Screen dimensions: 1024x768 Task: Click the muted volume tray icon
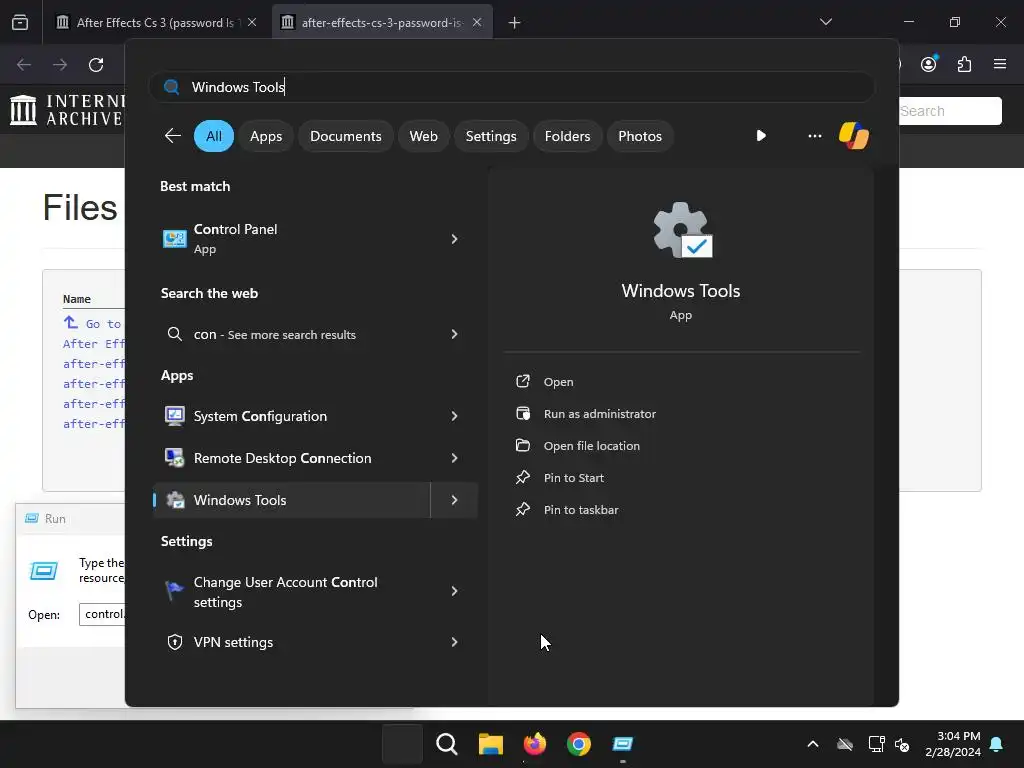click(903, 744)
